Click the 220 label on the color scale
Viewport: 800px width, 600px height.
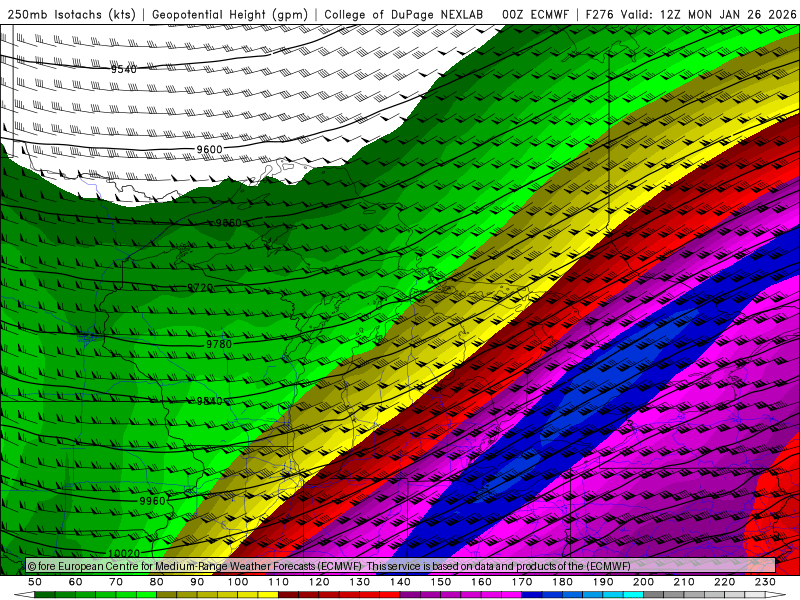point(725,582)
